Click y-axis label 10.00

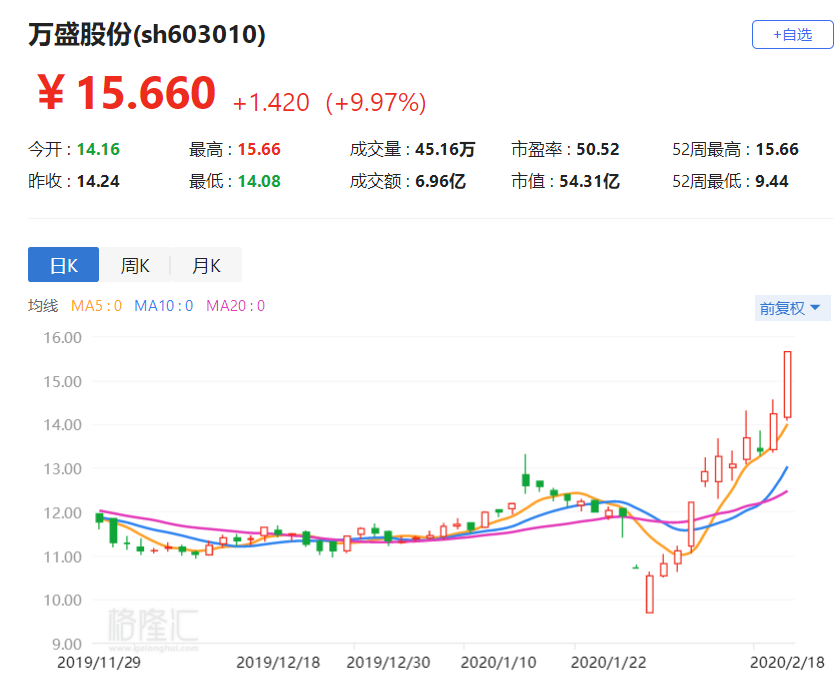(62, 600)
